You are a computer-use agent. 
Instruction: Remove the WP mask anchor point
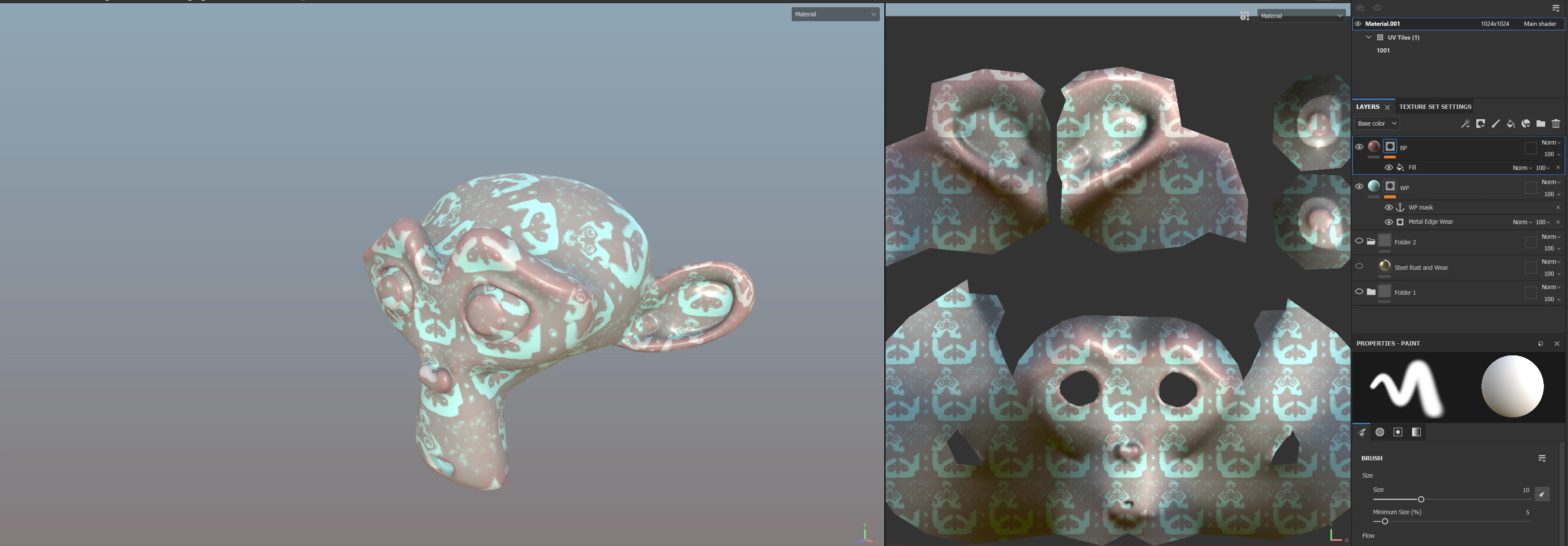1558,207
